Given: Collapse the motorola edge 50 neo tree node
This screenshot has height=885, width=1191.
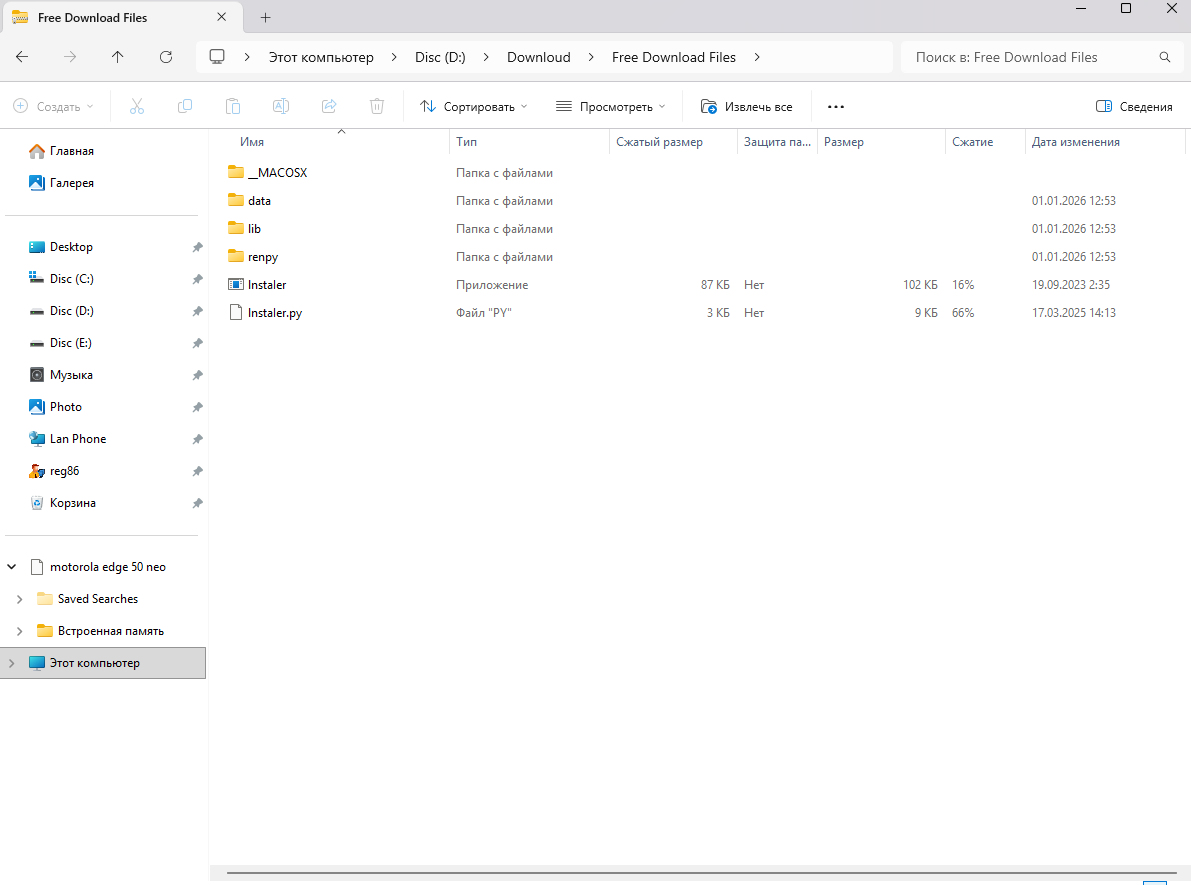Looking at the screenshot, I should click(12, 567).
